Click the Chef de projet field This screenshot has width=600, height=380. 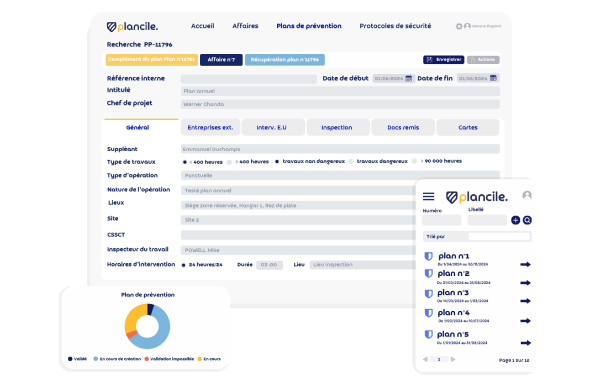click(340, 104)
